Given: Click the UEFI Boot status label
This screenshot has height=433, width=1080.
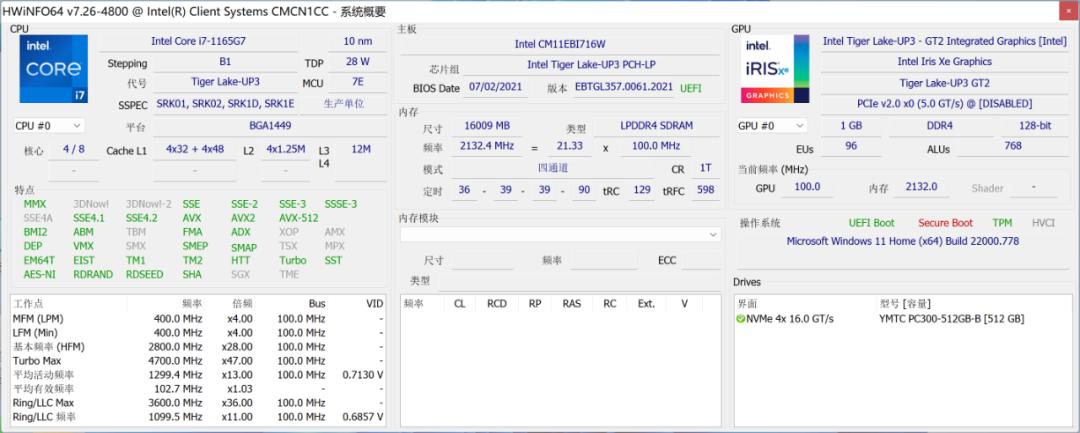Looking at the screenshot, I should (x=871, y=223).
